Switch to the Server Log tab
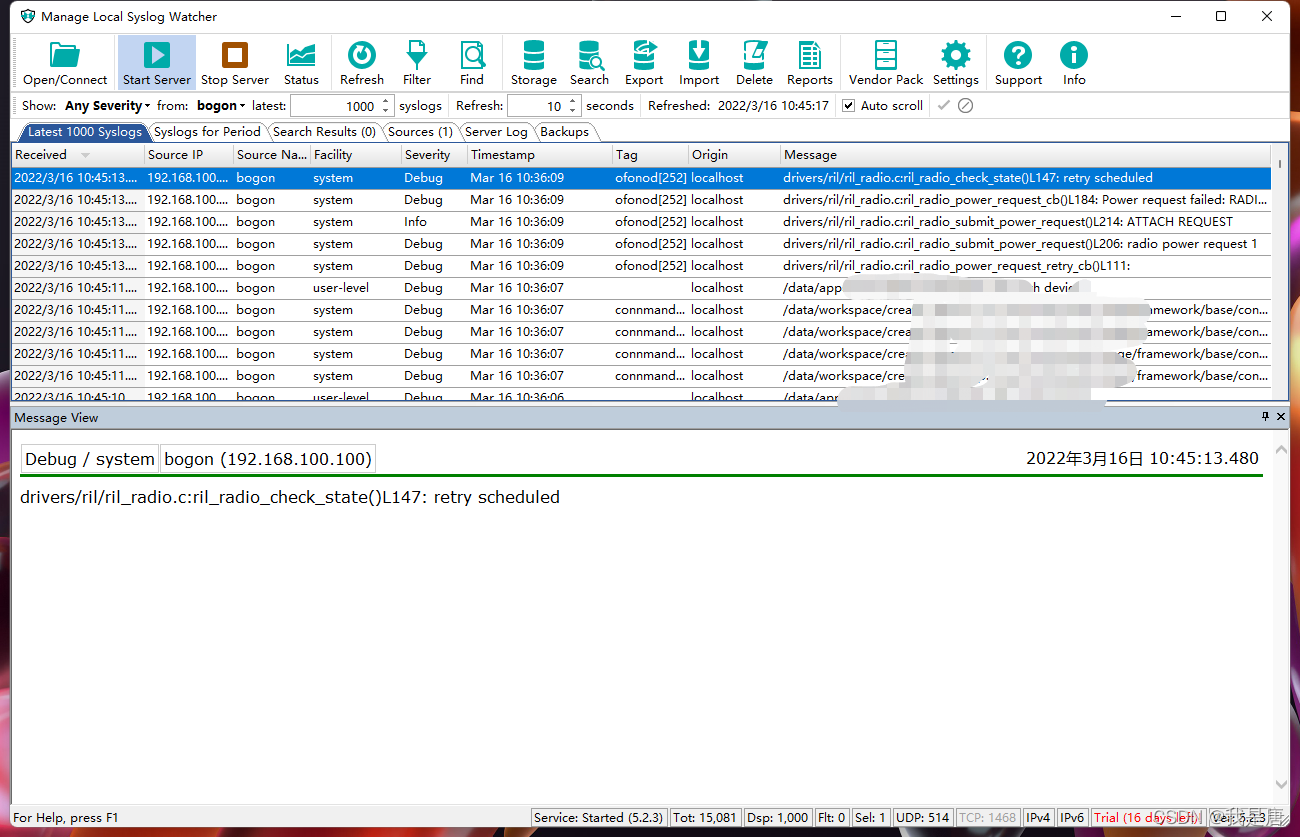This screenshot has width=1300, height=837. (x=496, y=131)
